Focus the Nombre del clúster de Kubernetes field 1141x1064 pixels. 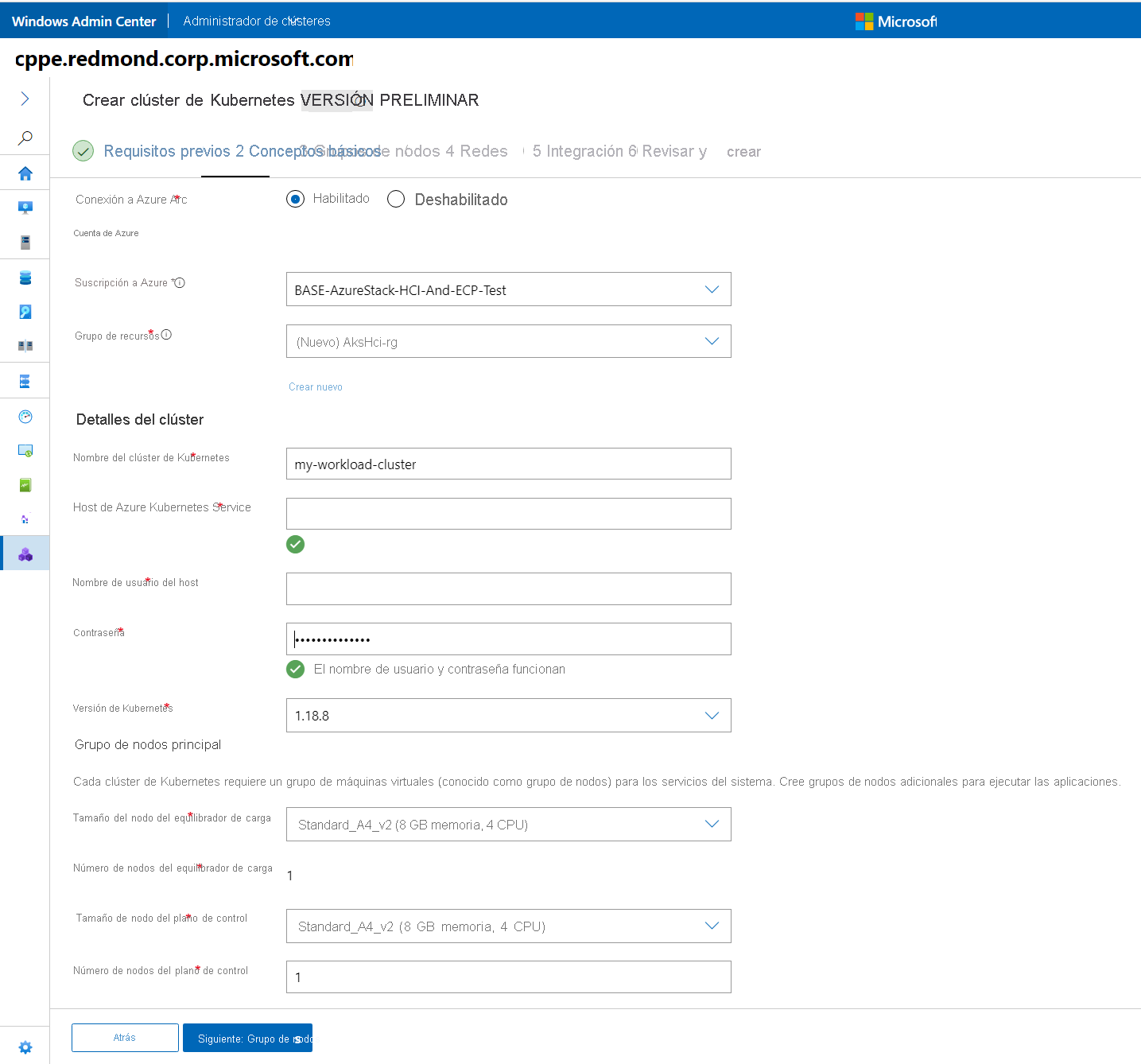508,464
